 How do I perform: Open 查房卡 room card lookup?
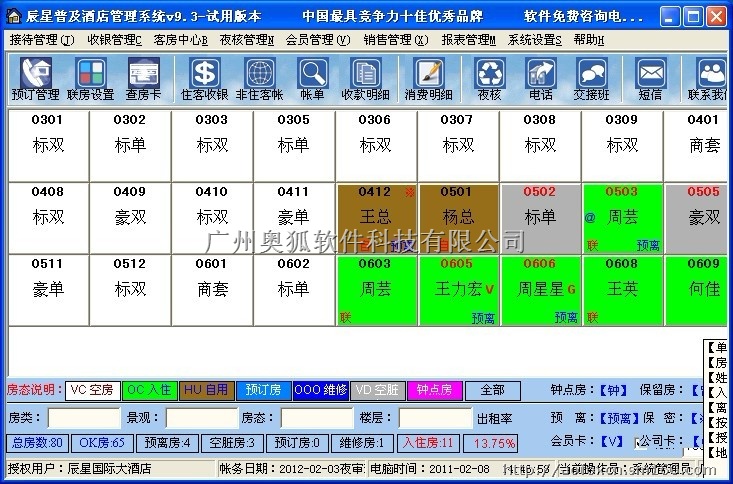coord(146,79)
